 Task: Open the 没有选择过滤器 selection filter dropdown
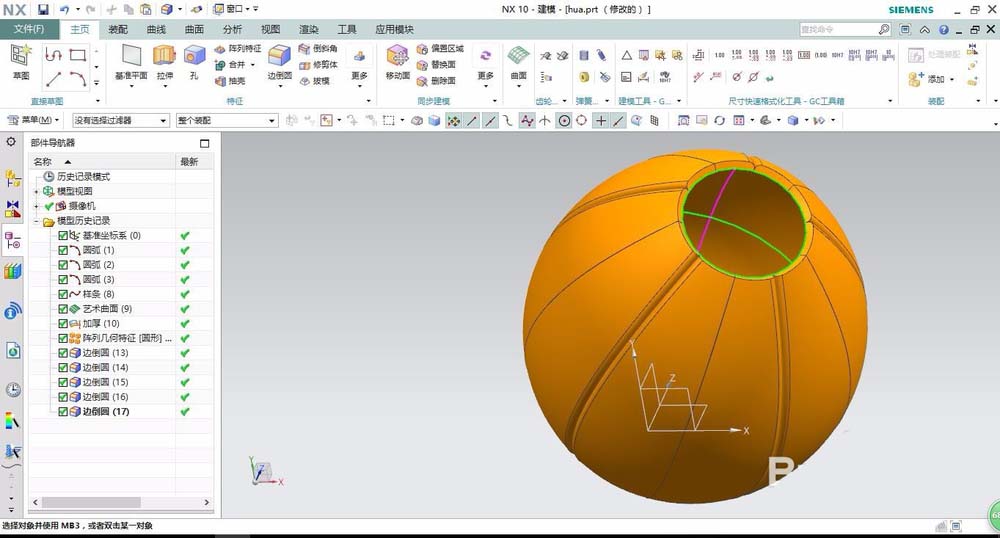tap(120, 120)
